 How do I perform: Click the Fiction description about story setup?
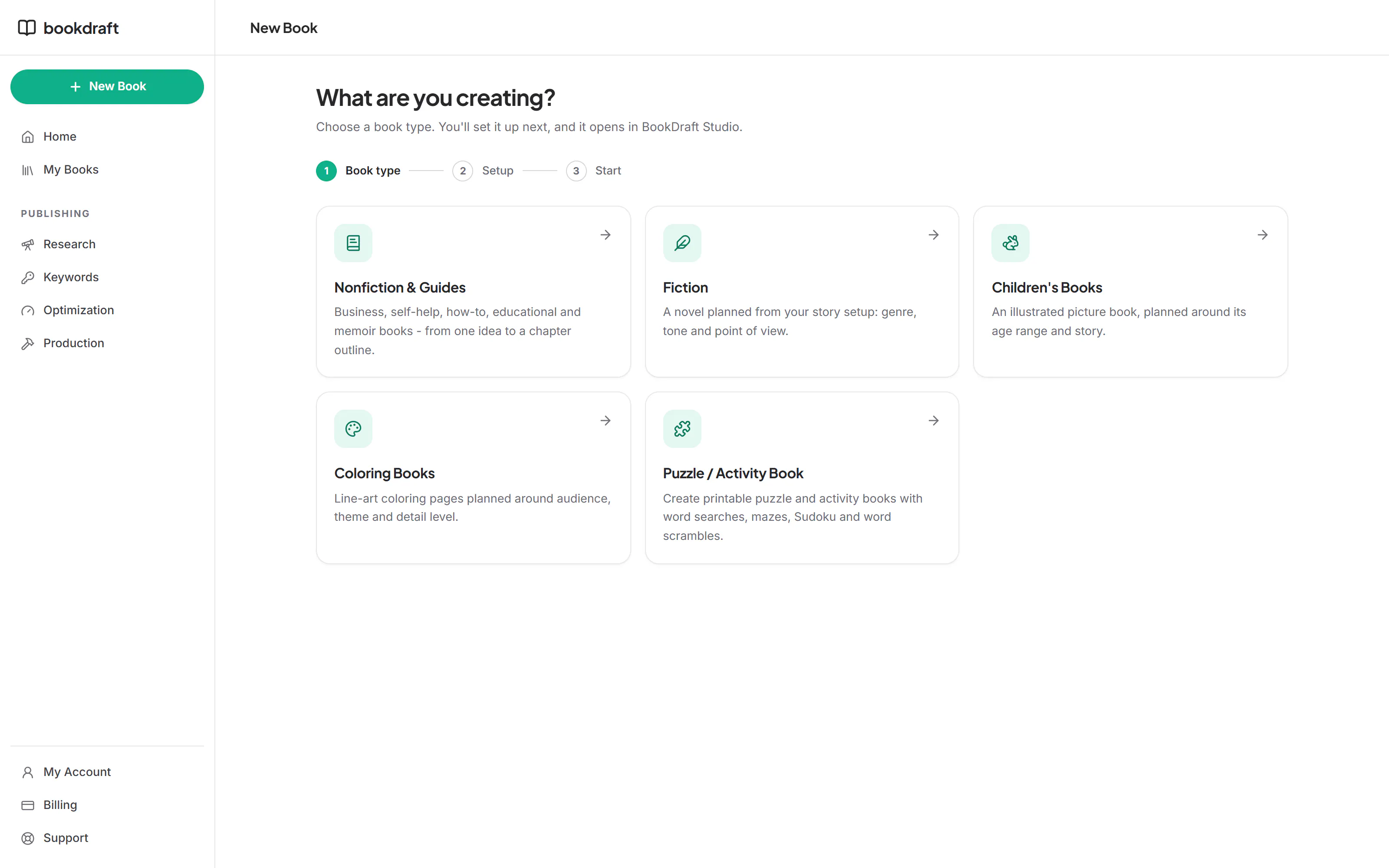pyautogui.click(x=790, y=322)
